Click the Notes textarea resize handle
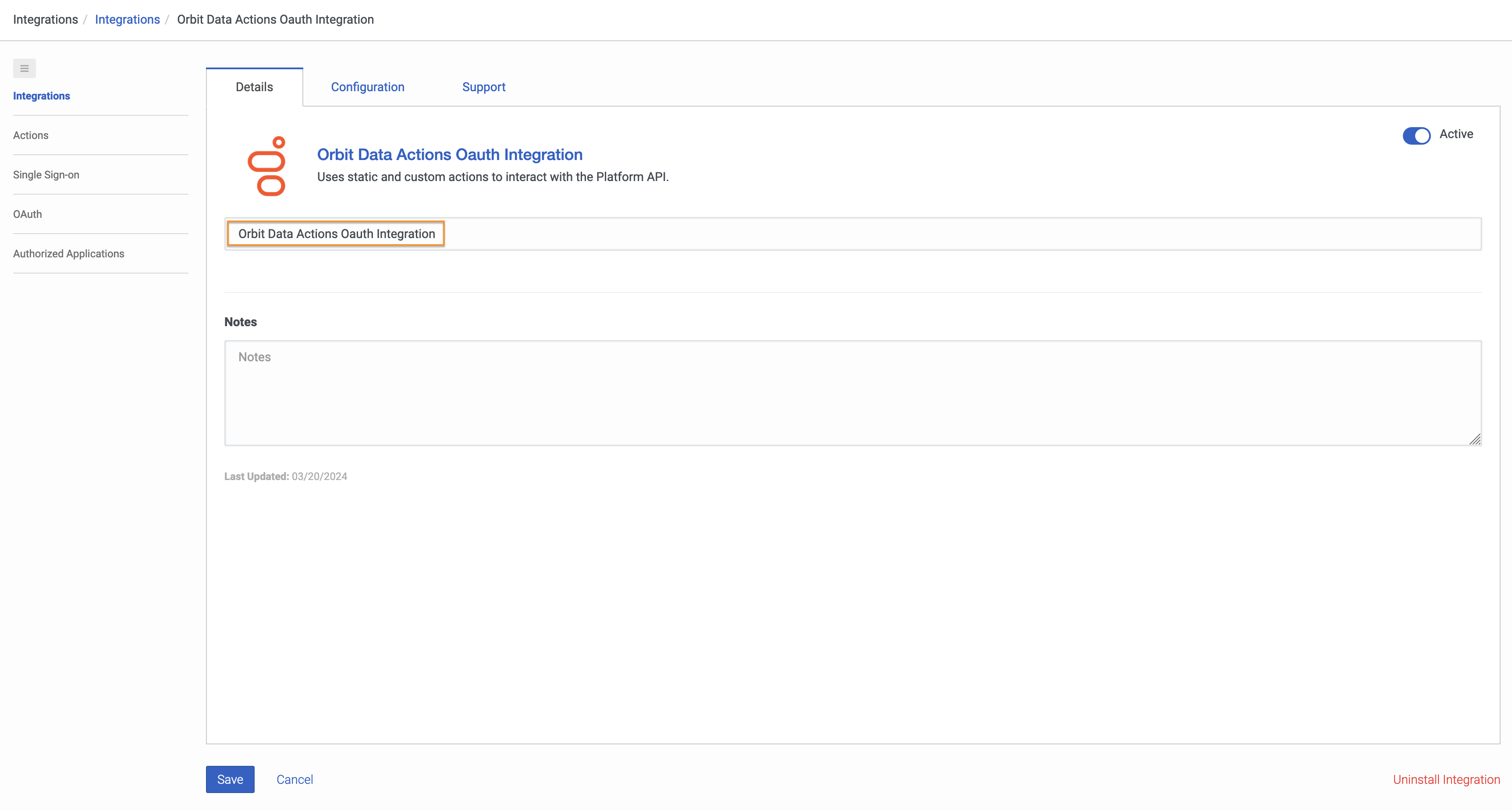 pos(1477,440)
